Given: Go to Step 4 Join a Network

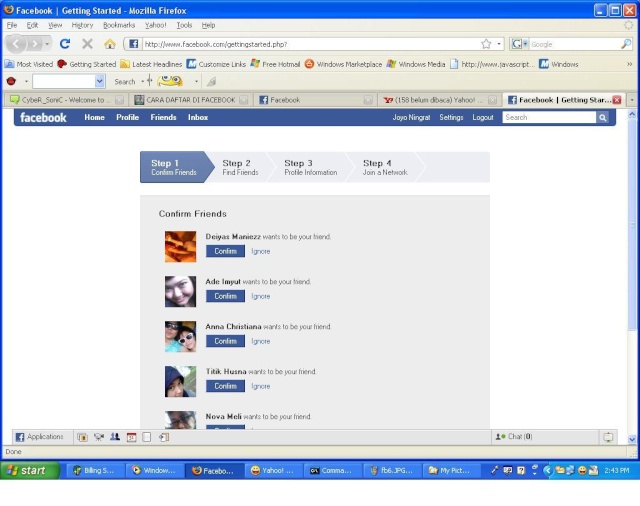Looking at the screenshot, I should tap(385, 167).
